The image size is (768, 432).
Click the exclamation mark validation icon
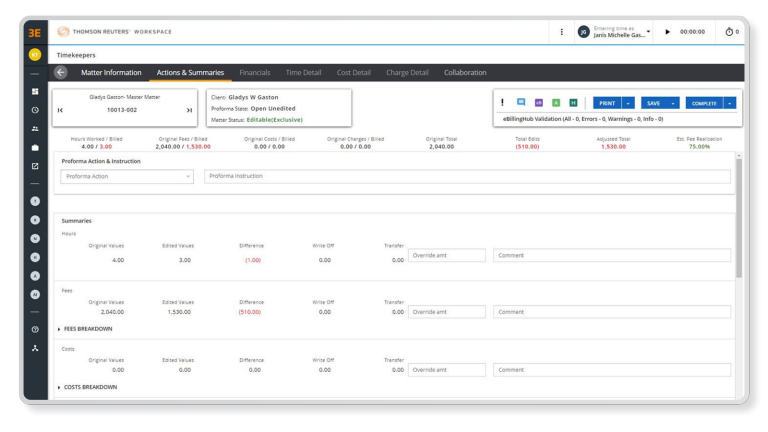pos(502,103)
